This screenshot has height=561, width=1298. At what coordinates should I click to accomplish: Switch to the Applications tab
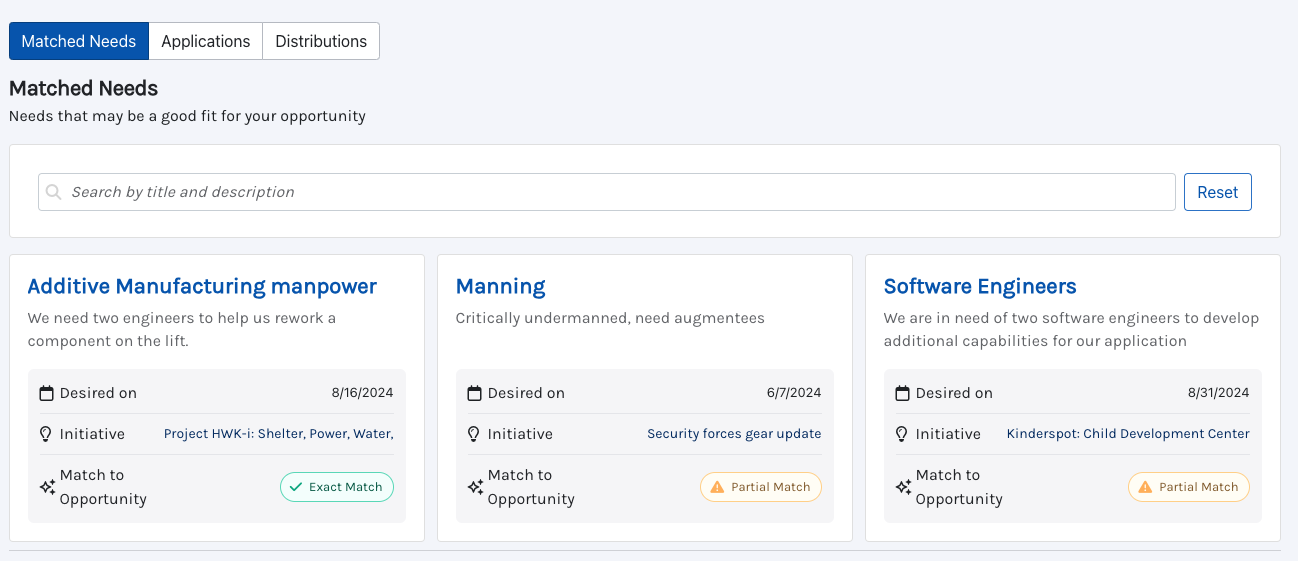click(205, 41)
